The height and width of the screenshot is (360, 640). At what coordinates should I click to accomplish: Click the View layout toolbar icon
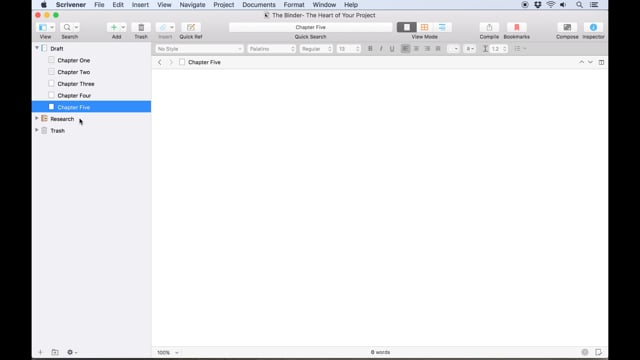[42, 27]
